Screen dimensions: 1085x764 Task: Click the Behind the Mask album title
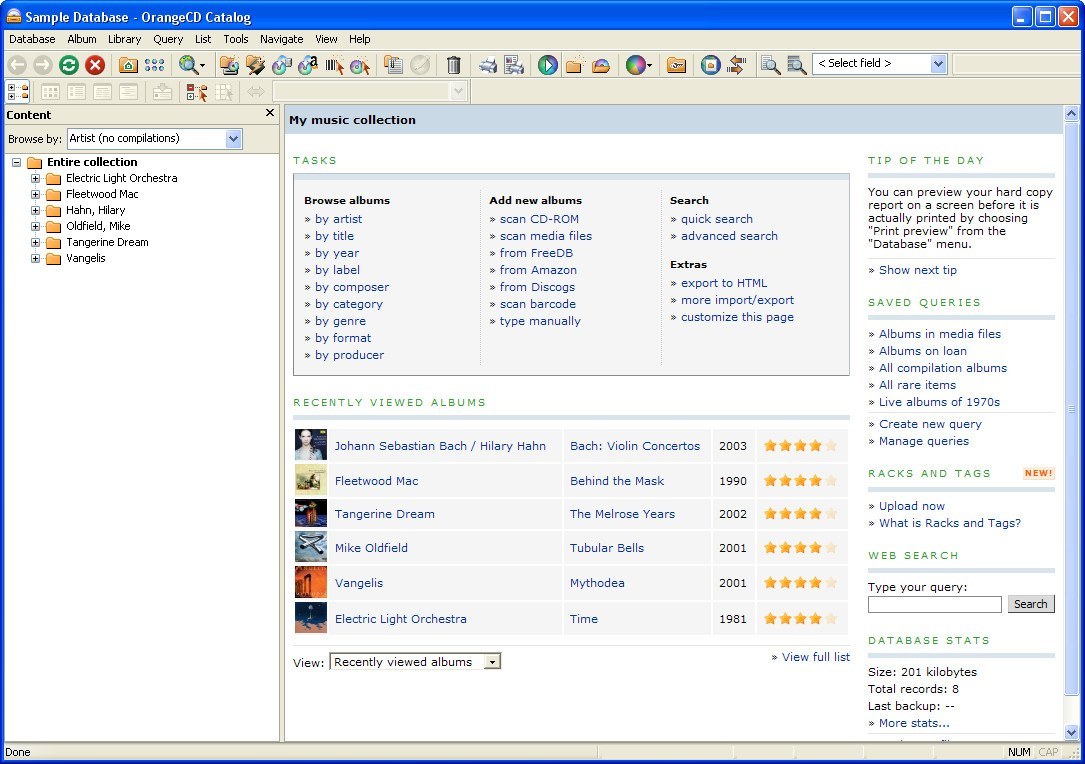coord(617,481)
